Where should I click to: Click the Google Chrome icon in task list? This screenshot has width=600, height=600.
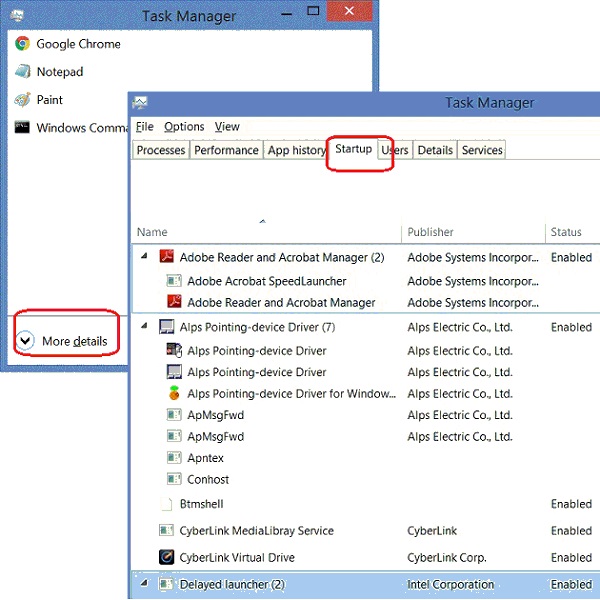coord(22,44)
